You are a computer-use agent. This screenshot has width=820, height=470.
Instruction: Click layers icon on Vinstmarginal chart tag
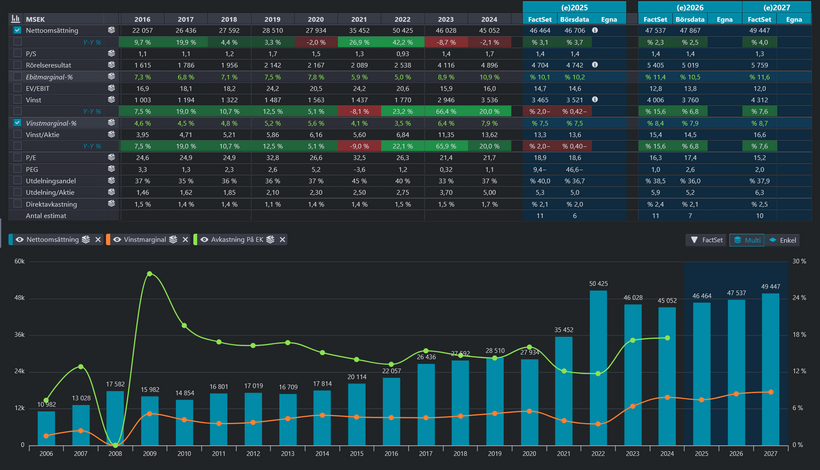(x=173, y=240)
